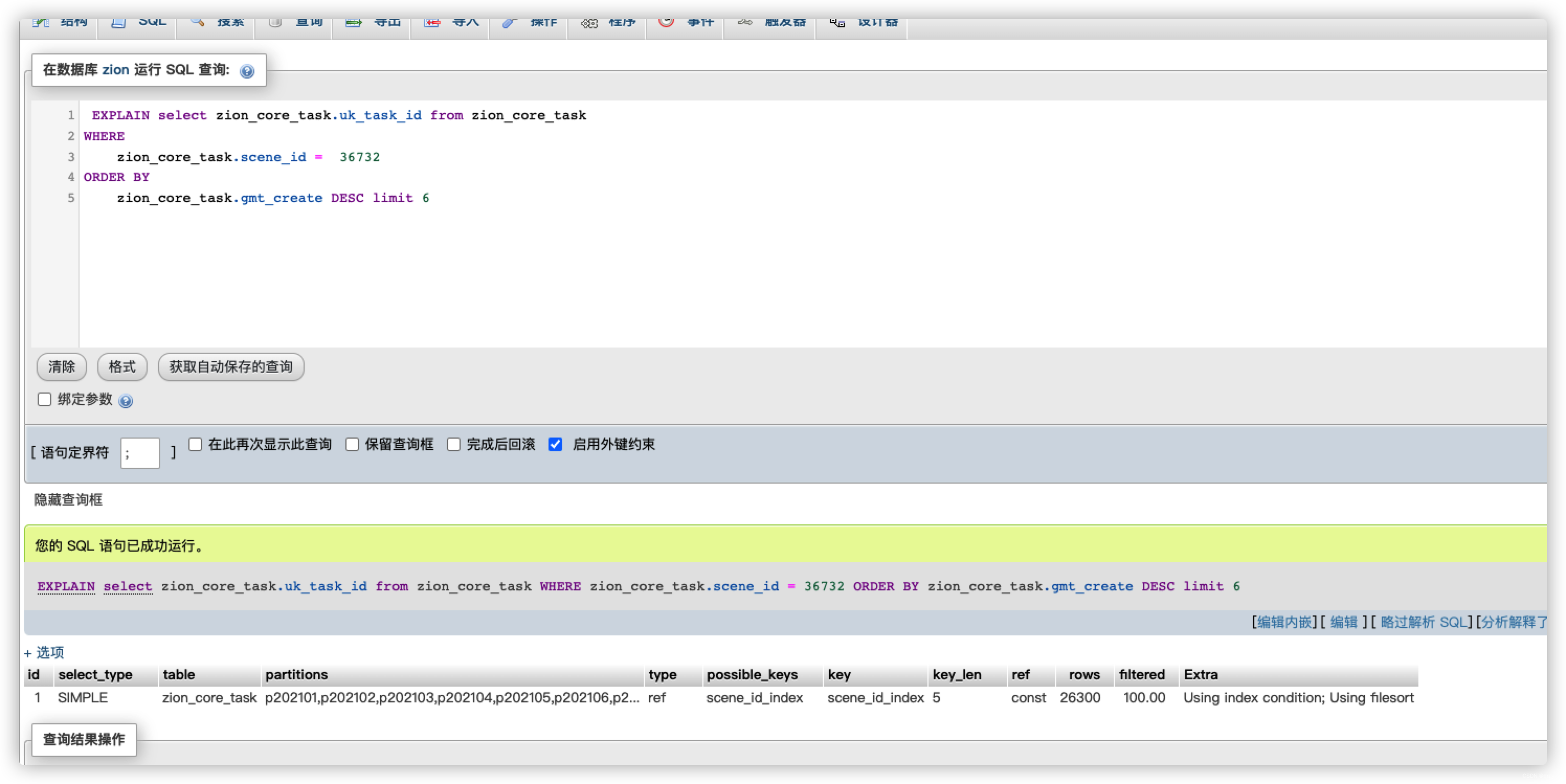The image size is (1566, 784).
Task: Click the select keyword link in the executed query
Action: point(128,587)
